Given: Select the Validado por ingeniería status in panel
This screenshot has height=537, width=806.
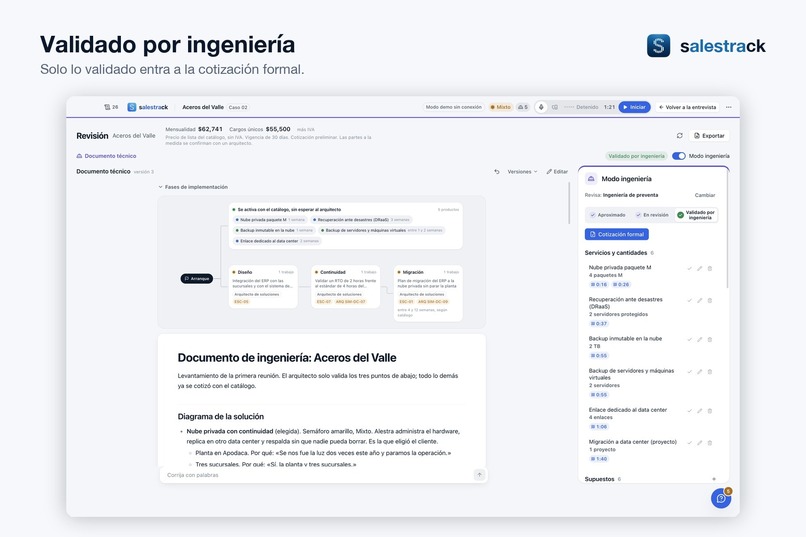Looking at the screenshot, I should click(696, 215).
